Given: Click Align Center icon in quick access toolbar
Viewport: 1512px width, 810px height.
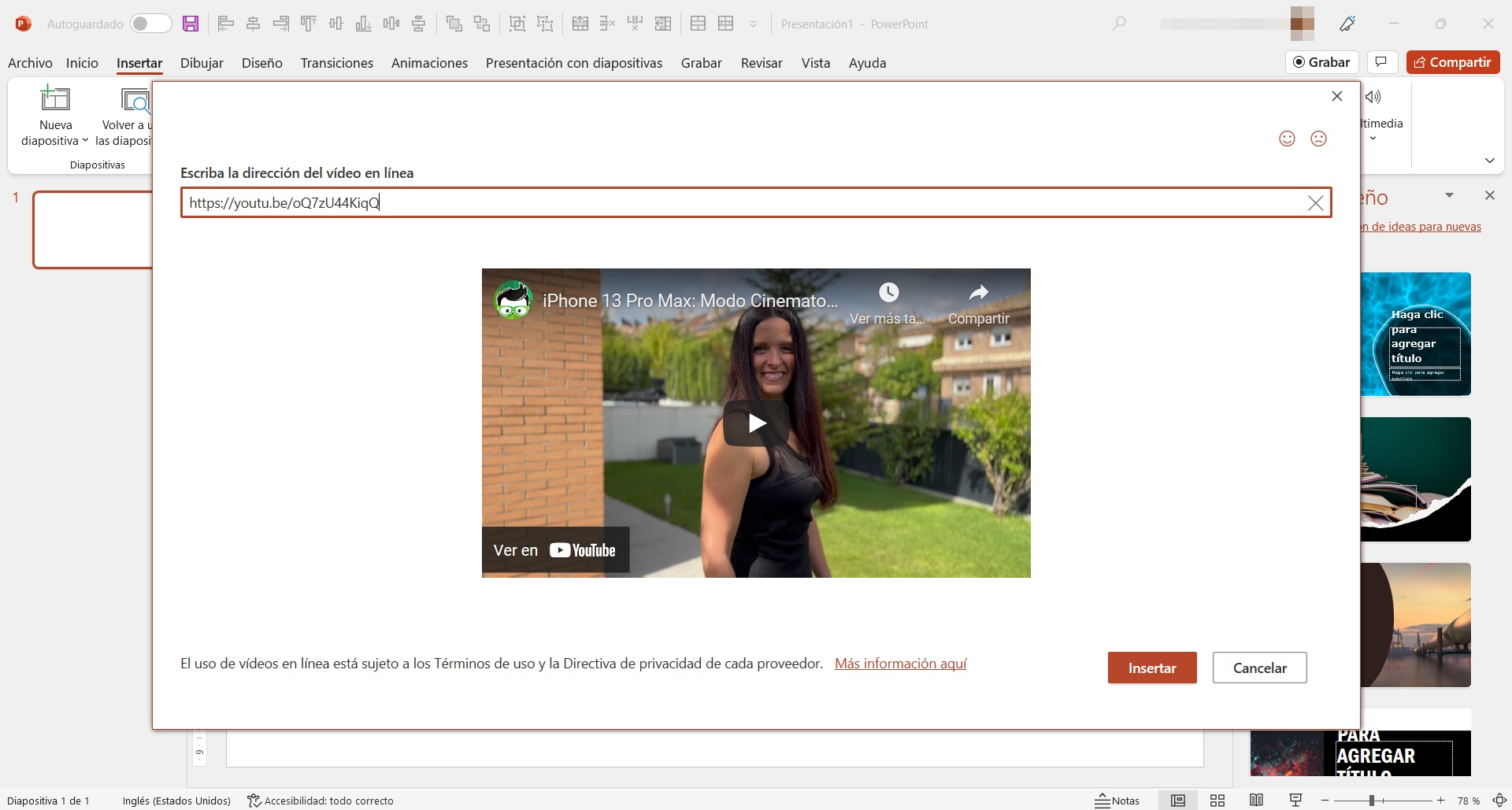Looking at the screenshot, I should coord(254,24).
